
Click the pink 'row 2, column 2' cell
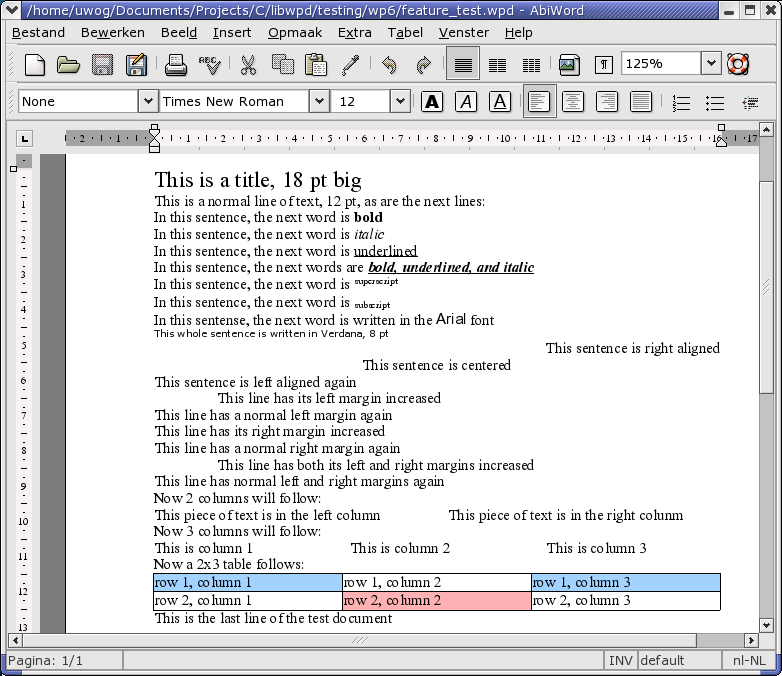click(436, 600)
